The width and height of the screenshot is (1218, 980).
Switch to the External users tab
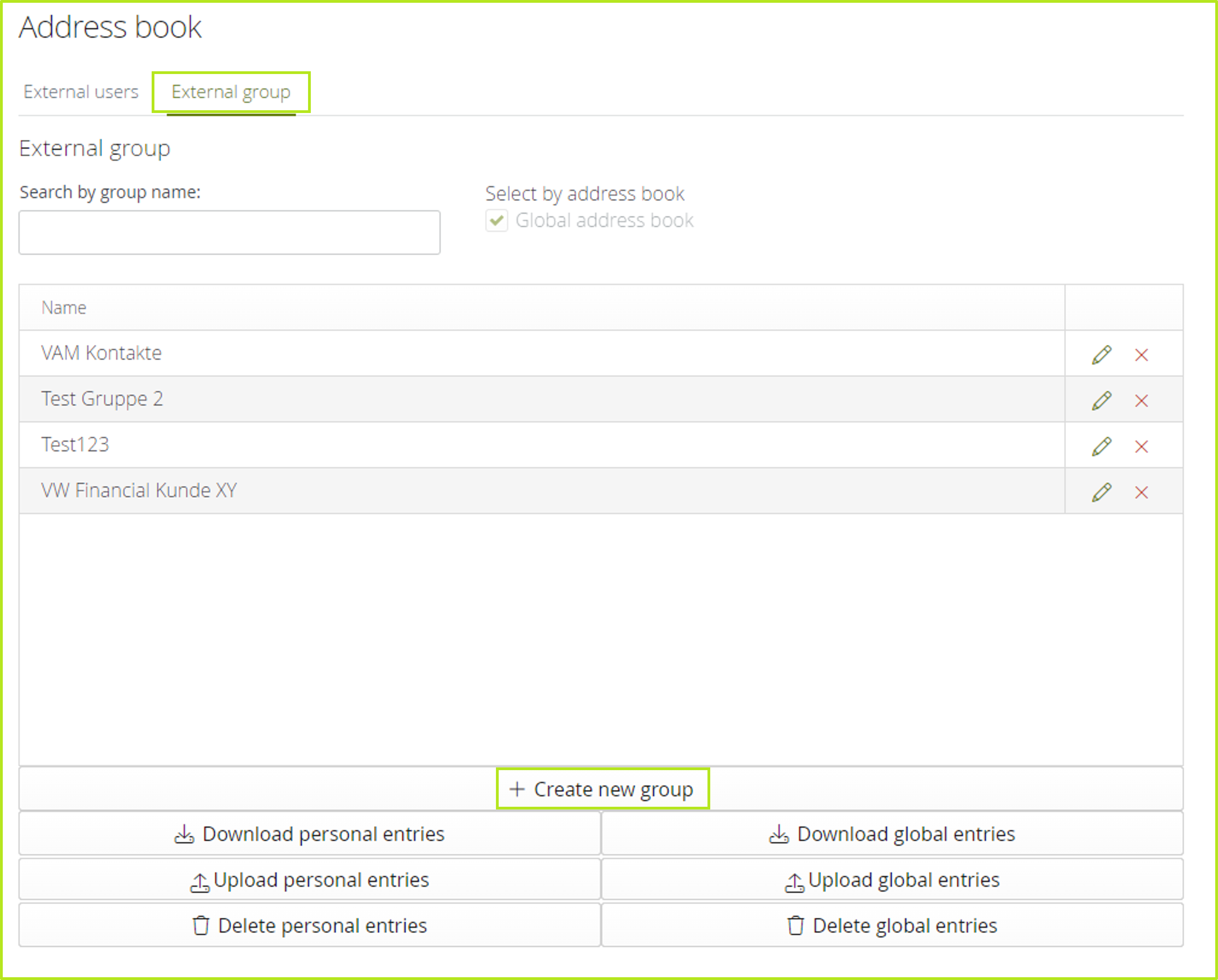[80, 90]
